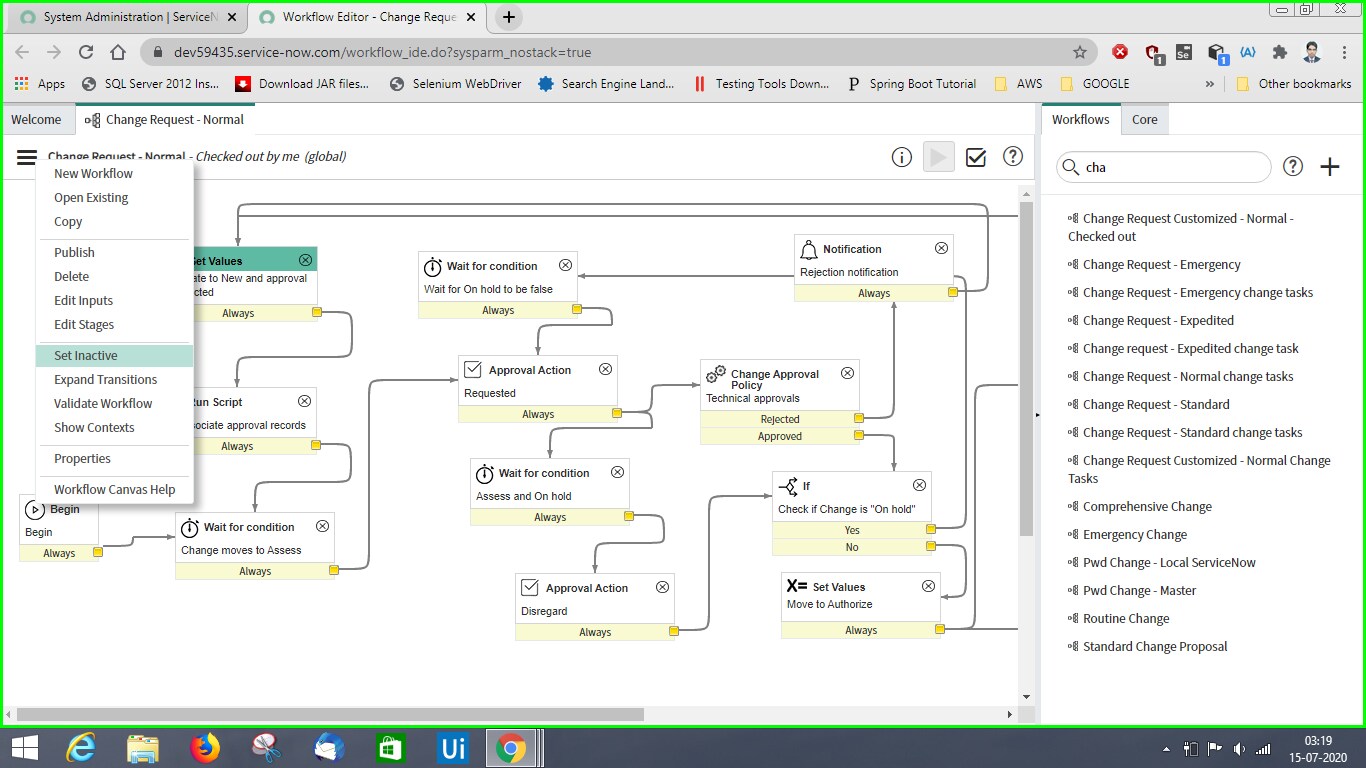
Task: Collapse the right panel splitter arrow
Action: (x=1037, y=414)
